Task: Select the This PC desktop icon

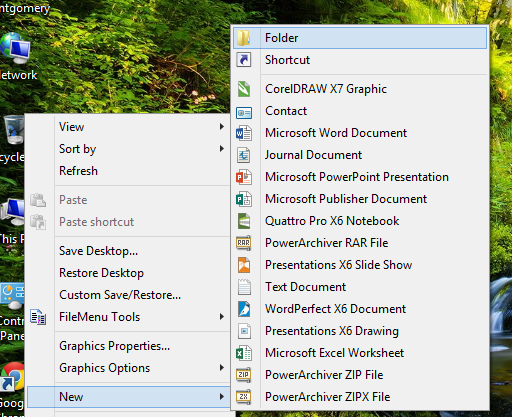Action: pos(12,221)
